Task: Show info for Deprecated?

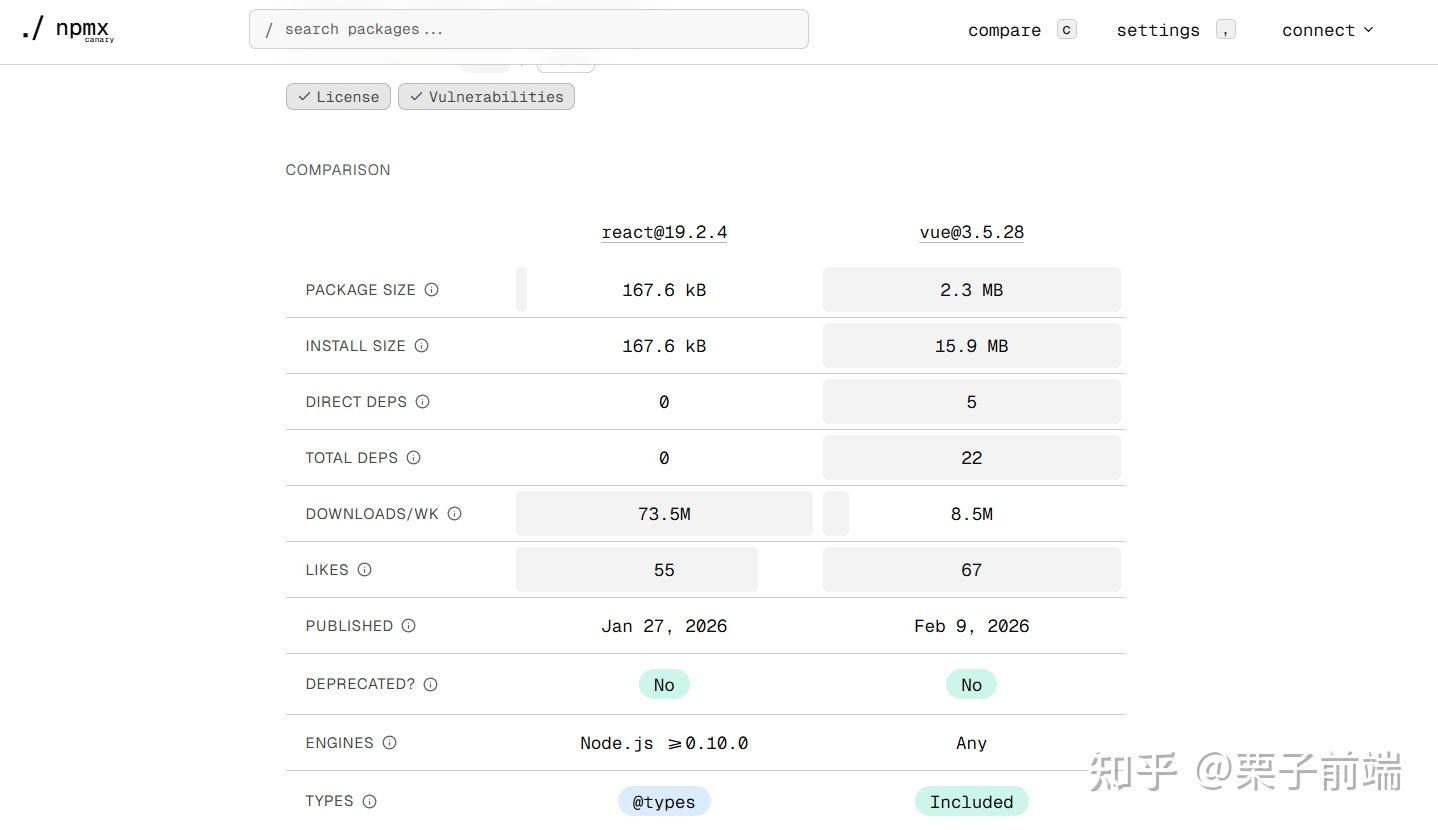Action: (x=431, y=685)
